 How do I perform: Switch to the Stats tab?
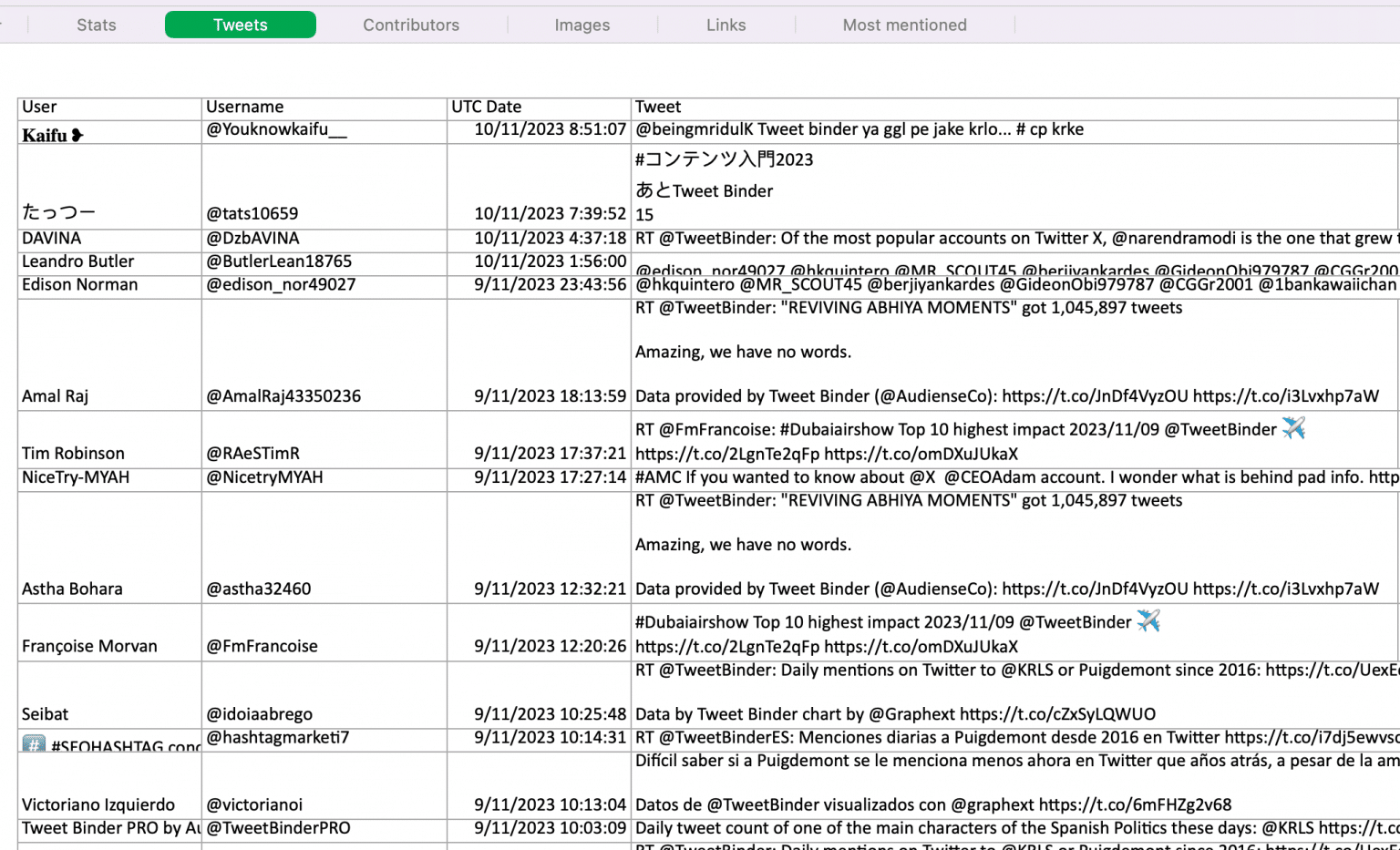[96, 25]
